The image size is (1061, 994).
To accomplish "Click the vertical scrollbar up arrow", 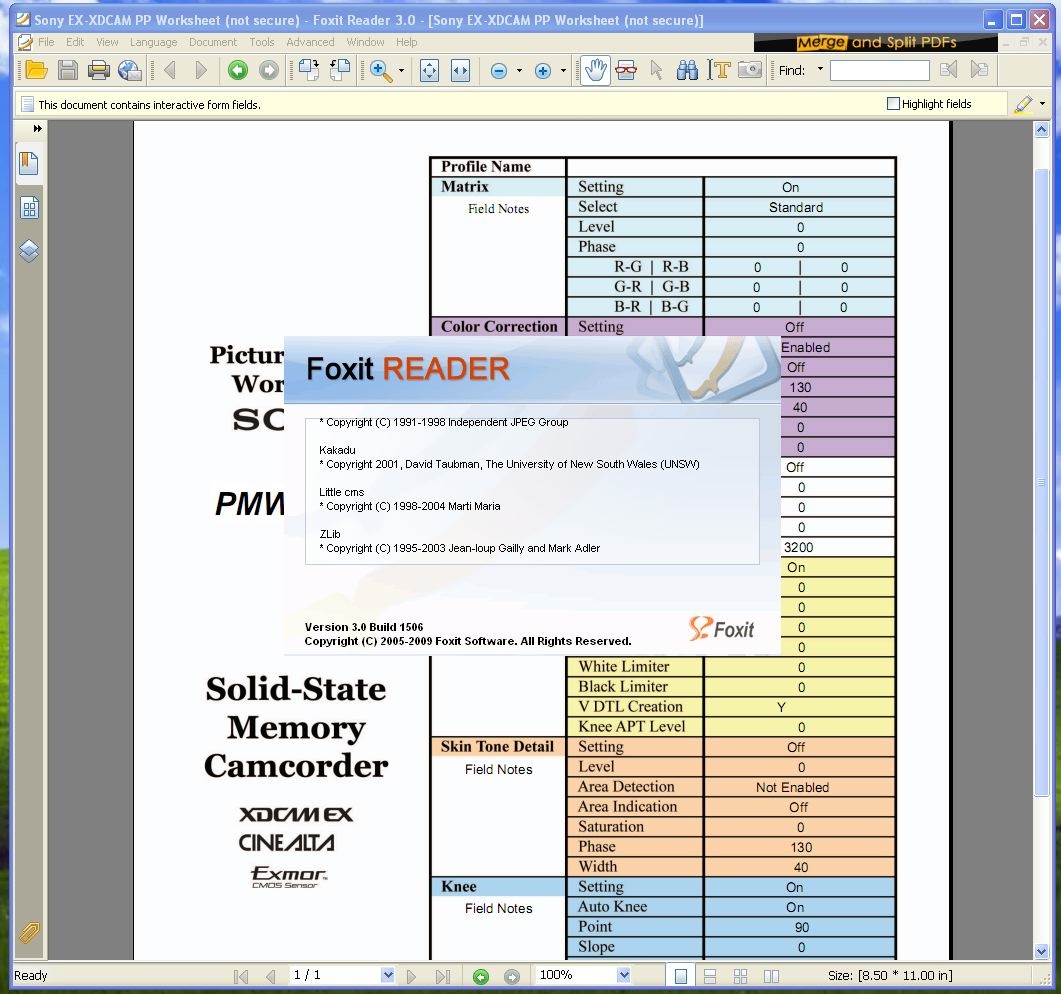I will (x=1041, y=129).
